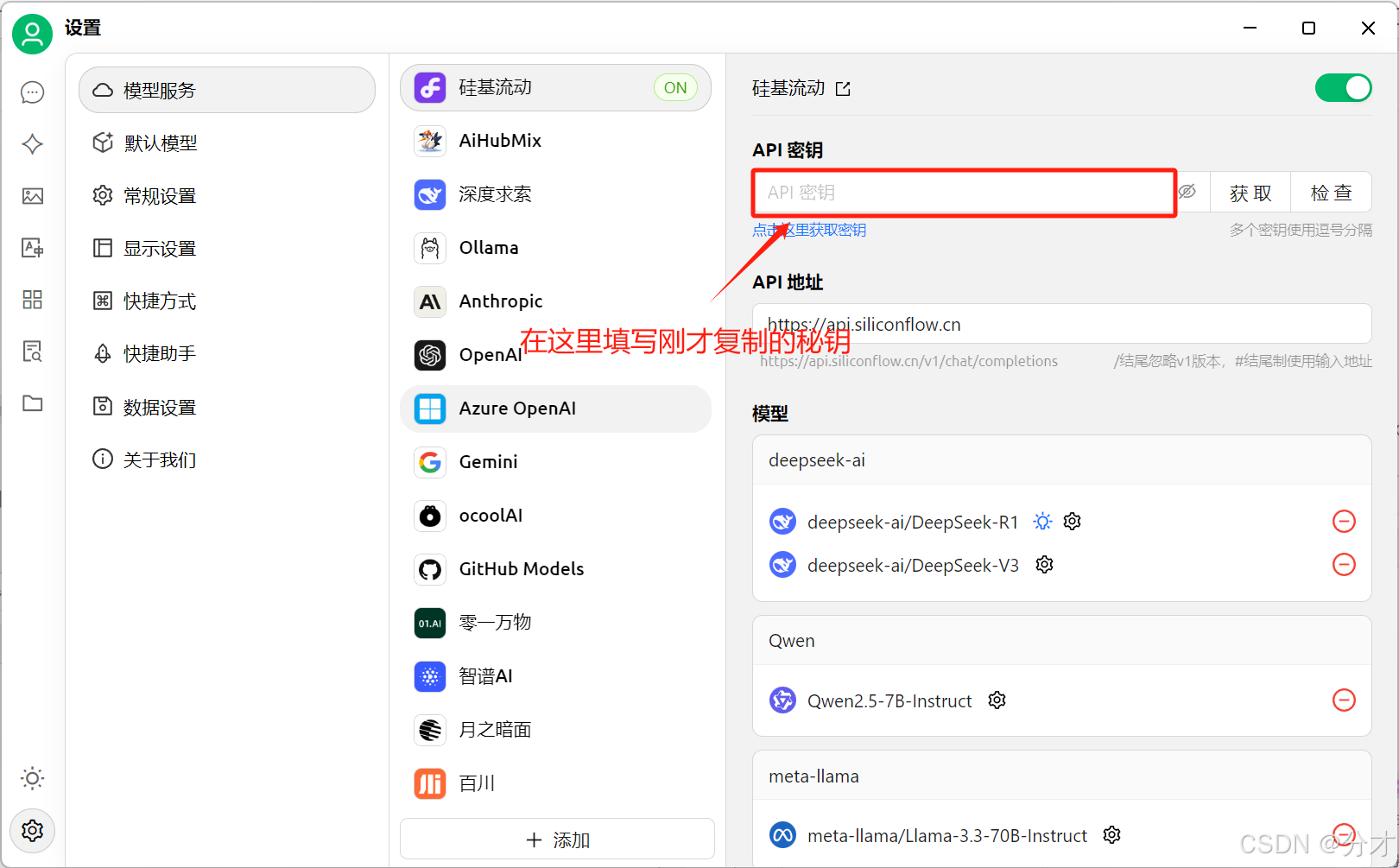
Task: Open the chat assistant sidebar icon
Action: pos(33,92)
